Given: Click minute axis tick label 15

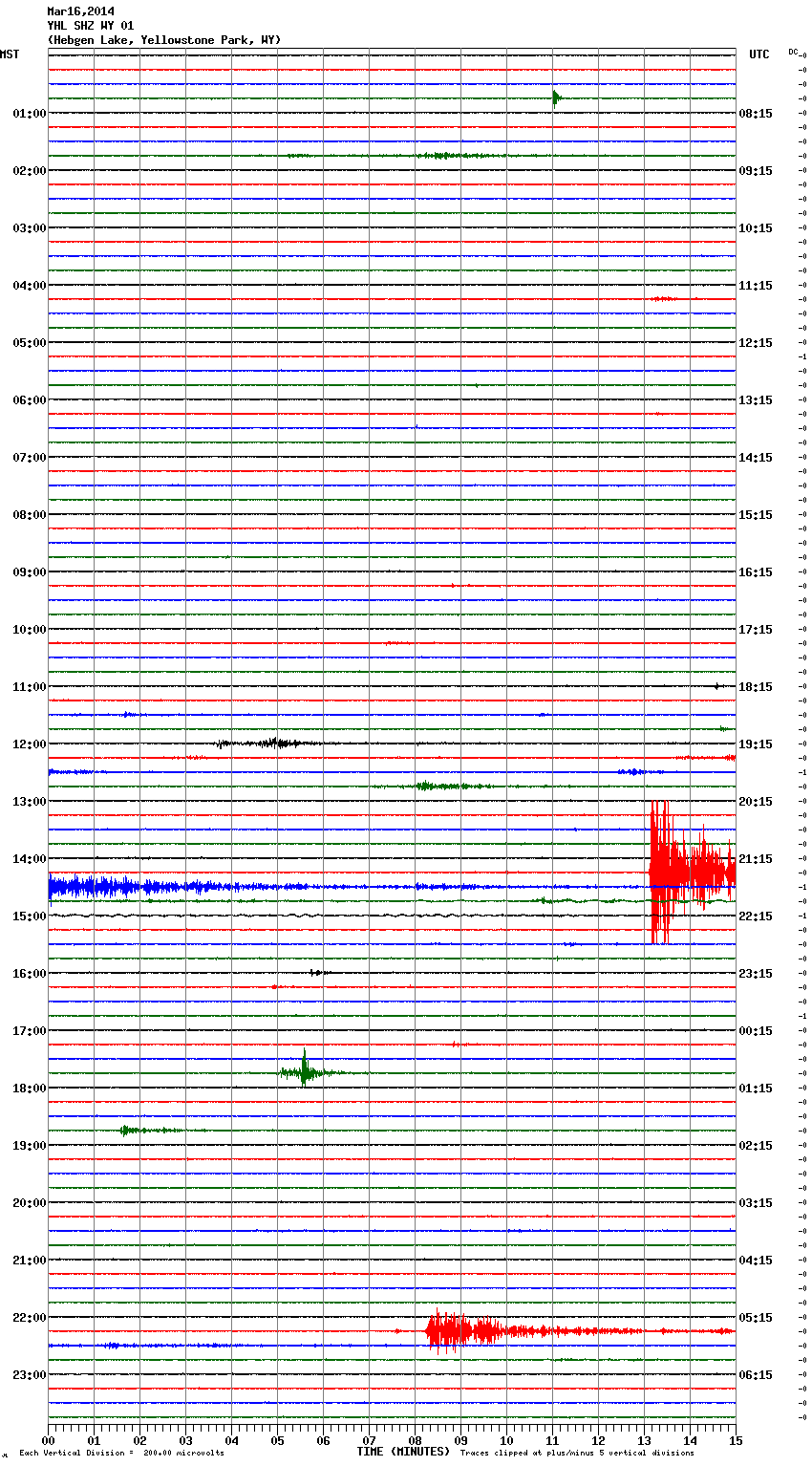Looking at the screenshot, I should click(x=736, y=1441).
